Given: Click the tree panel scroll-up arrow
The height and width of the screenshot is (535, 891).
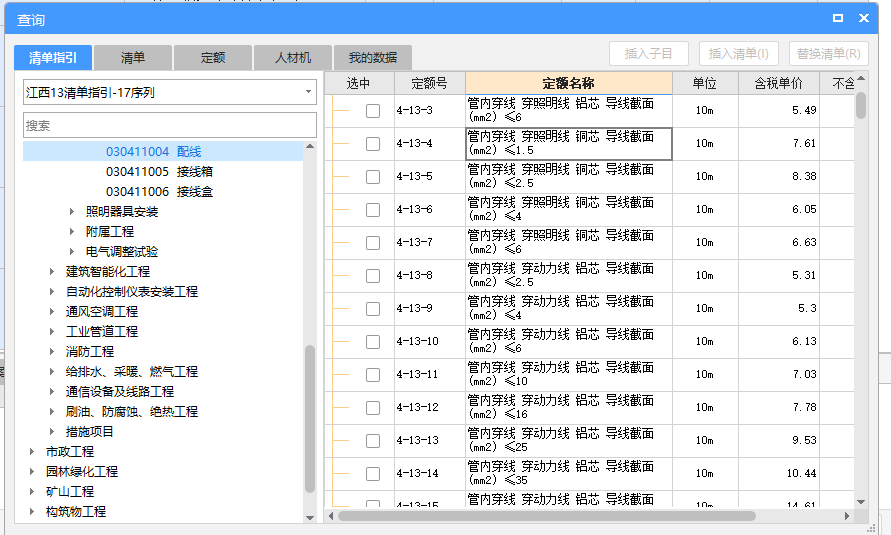Looking at the screenshot, I should click(310, 147).
